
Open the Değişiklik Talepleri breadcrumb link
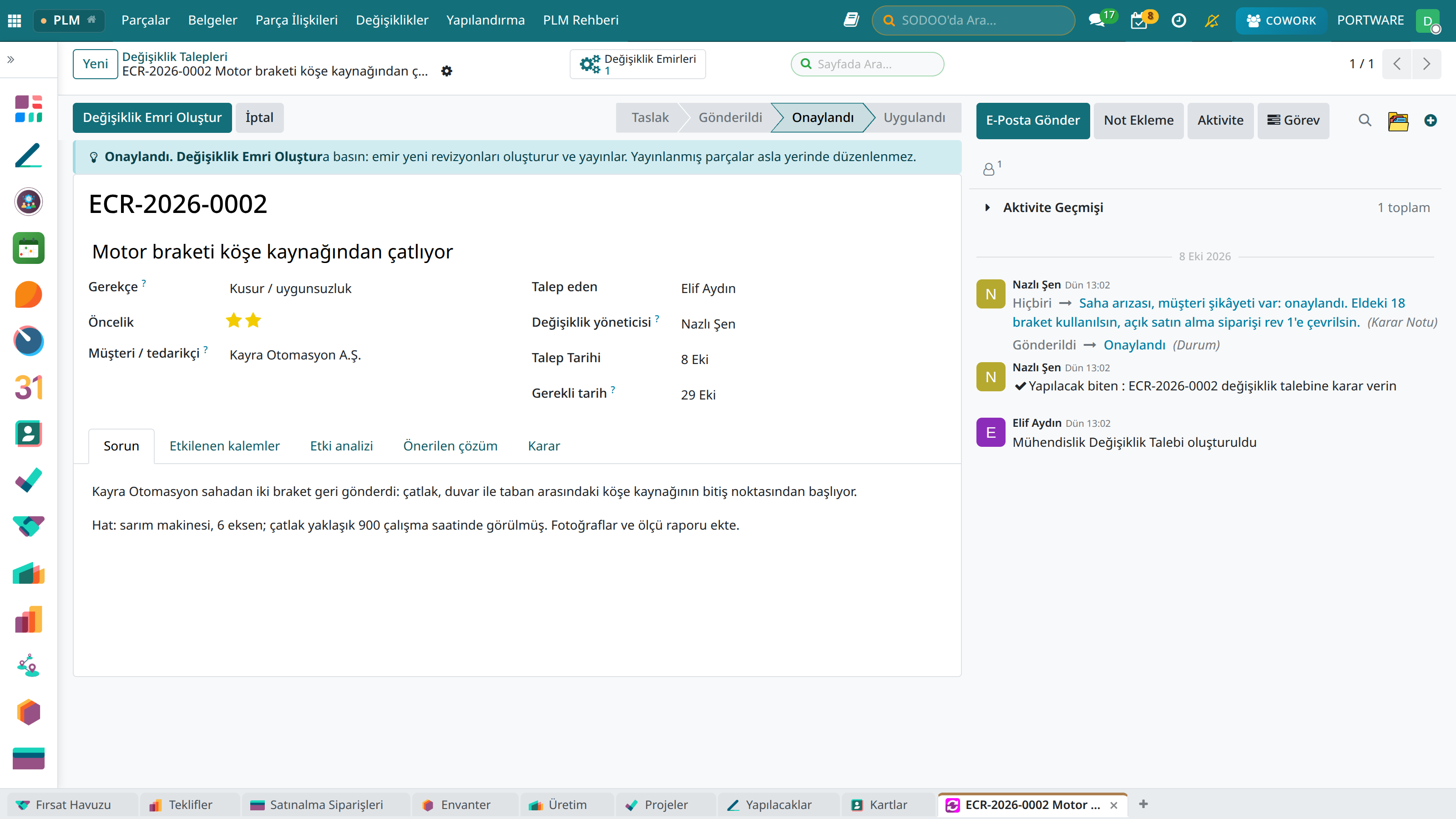(x=175, y=56)
